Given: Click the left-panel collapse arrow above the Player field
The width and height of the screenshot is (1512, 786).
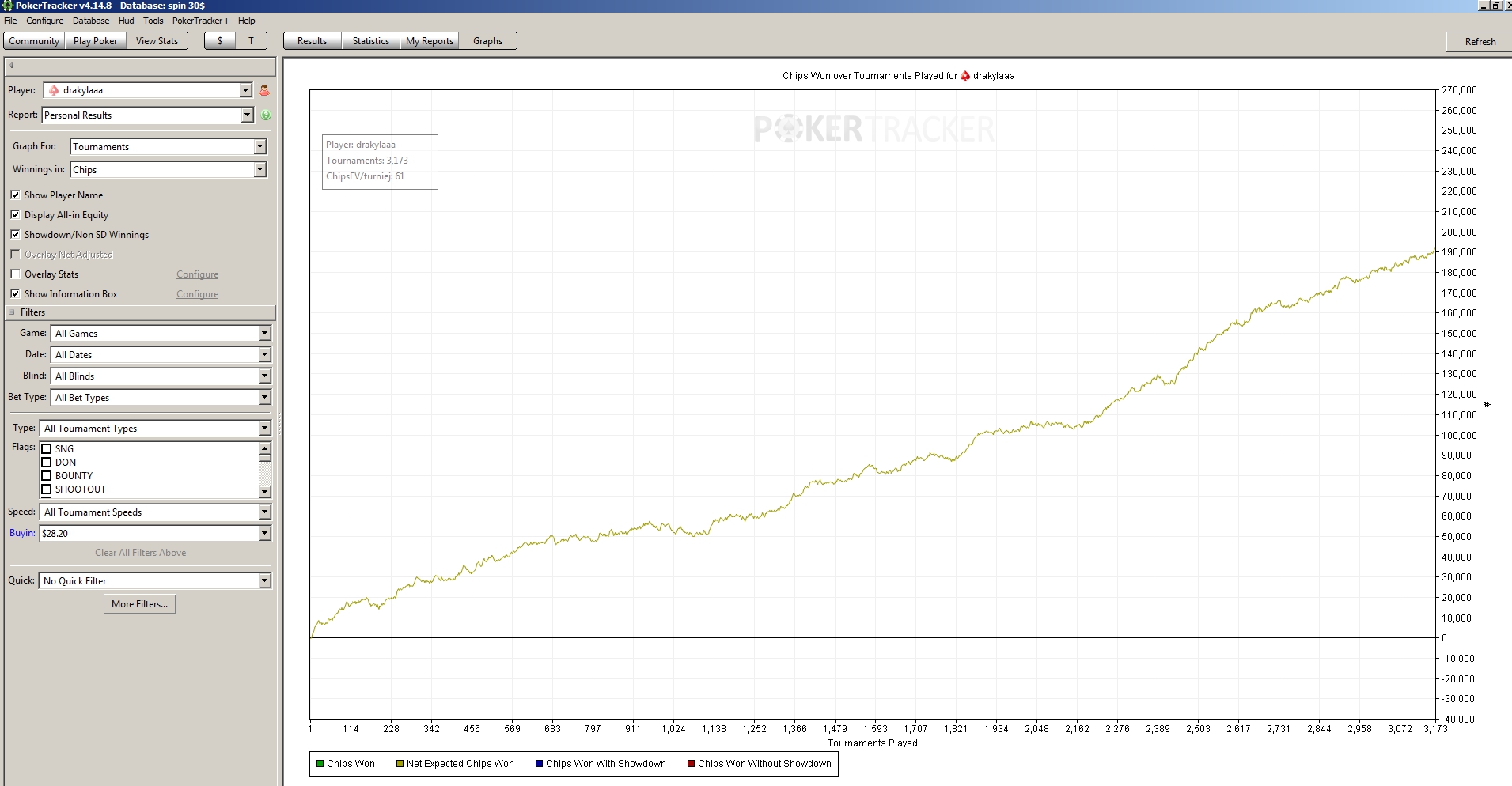Looking at the screenshot, I should (x=11, y=66).
